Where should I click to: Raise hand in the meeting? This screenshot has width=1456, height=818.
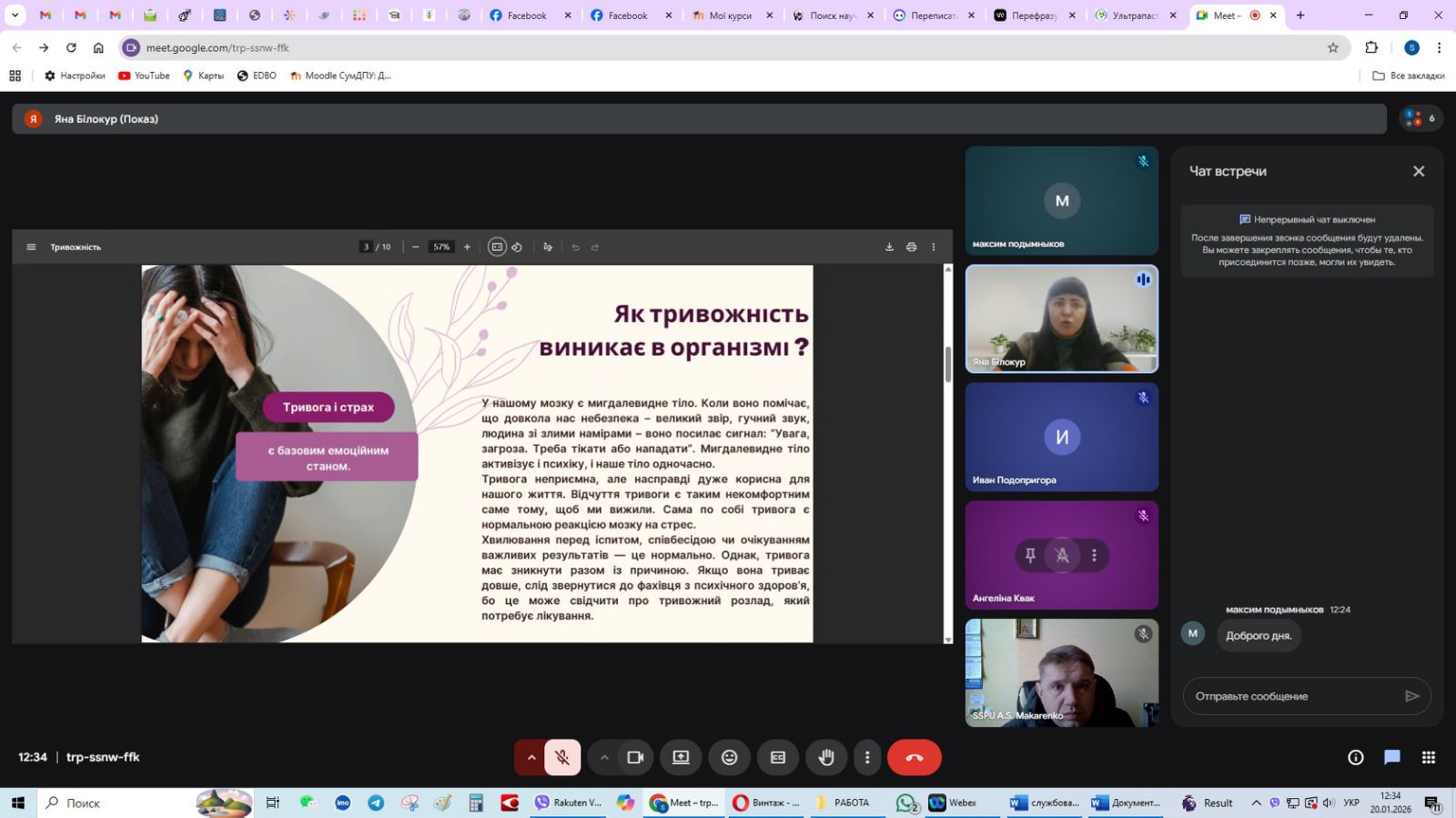point(826,757)
